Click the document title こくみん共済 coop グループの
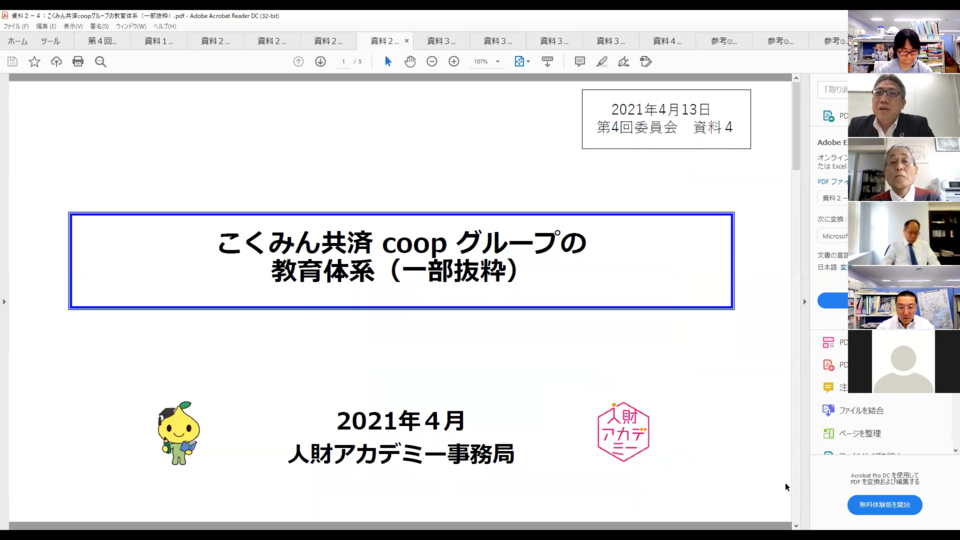960x540 pixels. [402, 243]
